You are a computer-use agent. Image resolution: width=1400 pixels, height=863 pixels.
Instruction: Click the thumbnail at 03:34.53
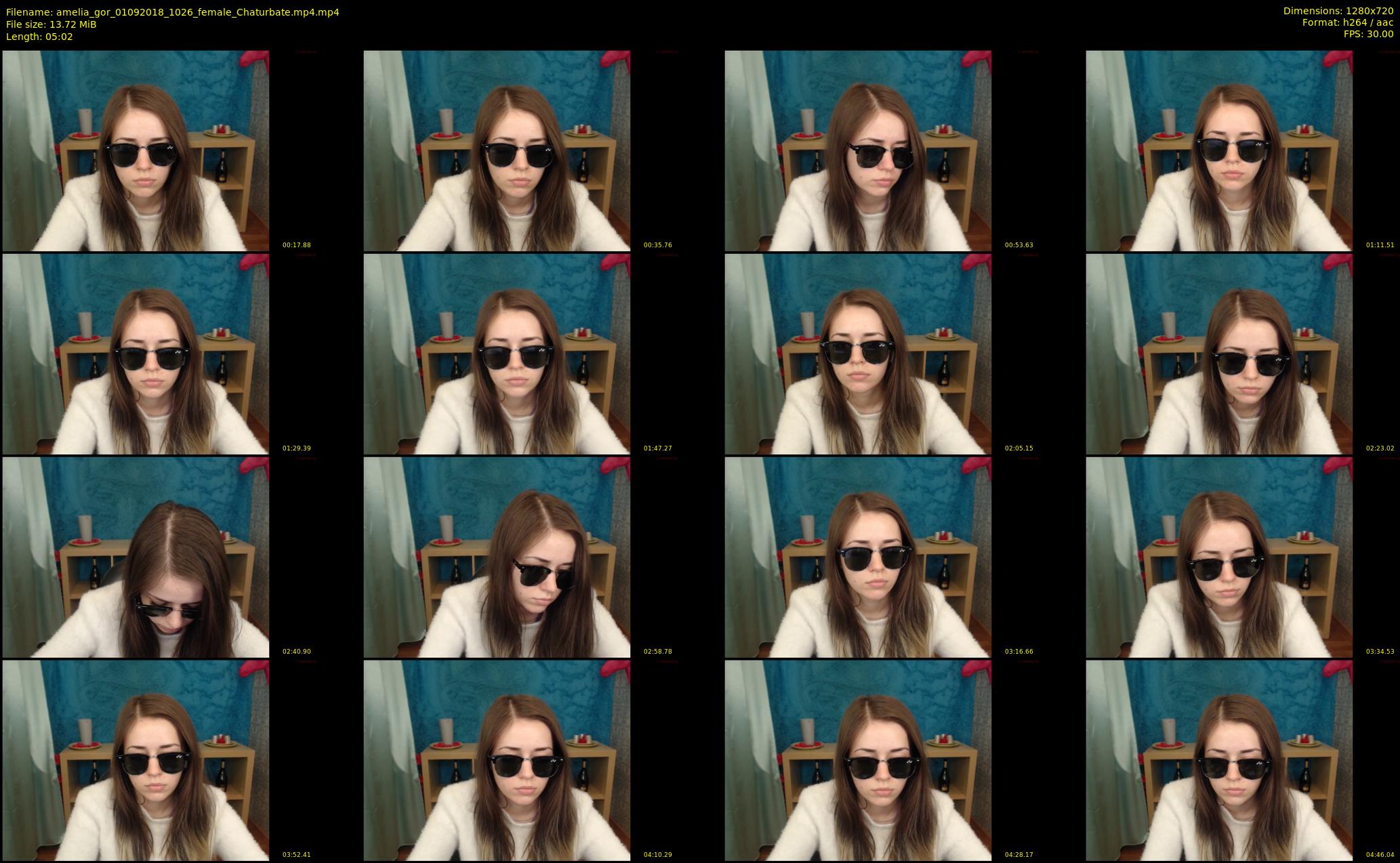click(1219, 557)
